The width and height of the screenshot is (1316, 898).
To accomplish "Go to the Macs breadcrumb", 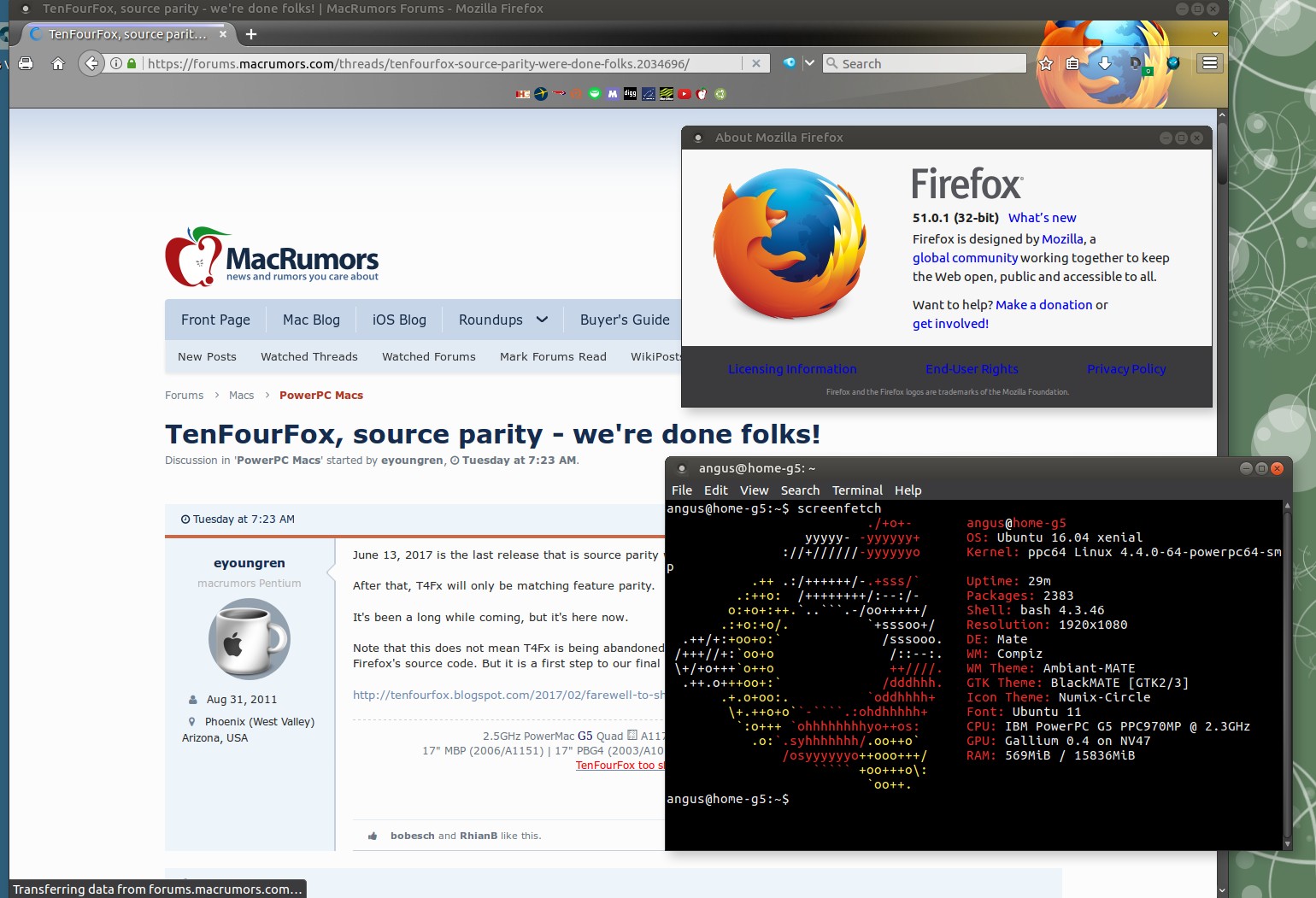I will [241, 396].
